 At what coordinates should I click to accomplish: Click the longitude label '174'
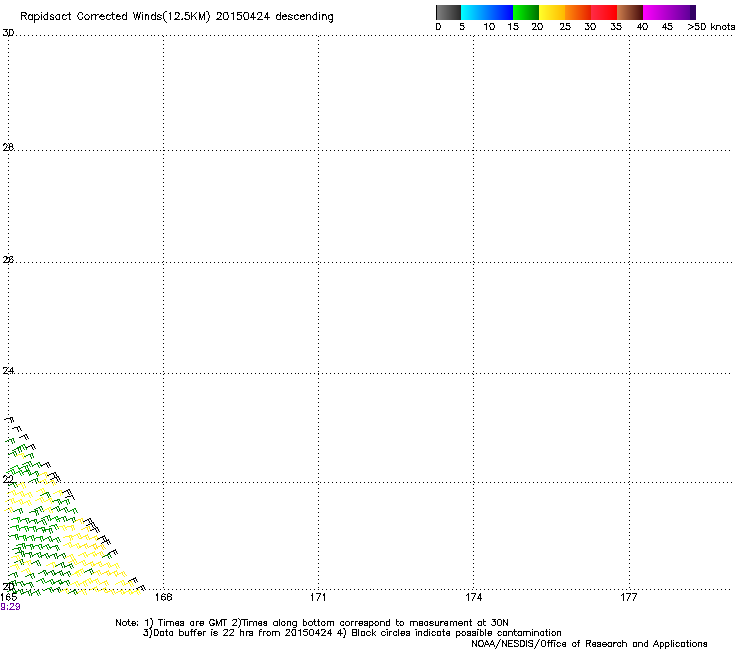click(x=473, y=597)
